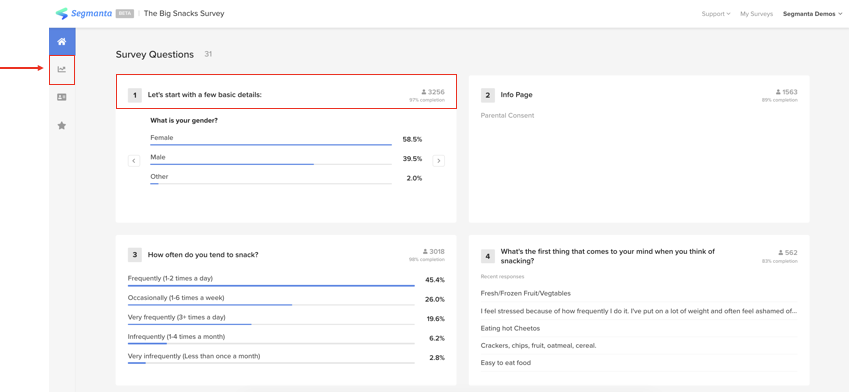Viewport: 849px width, 392px height.
Task: Click respondent icon beside 562
Action: pyautogui.click(x=780, y=252)
